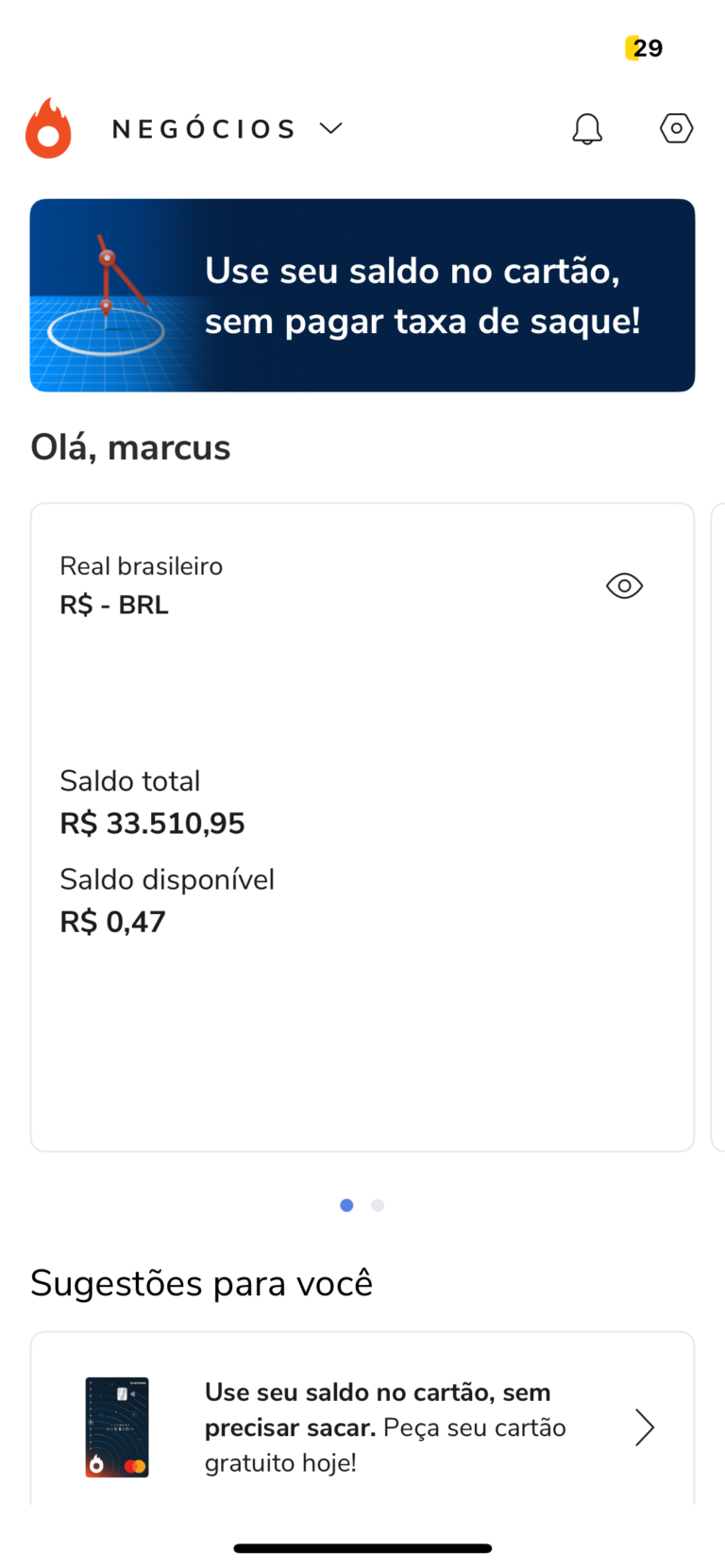Expand the NEGÓCIOS dropdown chevron
This screenshot has height=1568, width=725.
tap(330, 128)
